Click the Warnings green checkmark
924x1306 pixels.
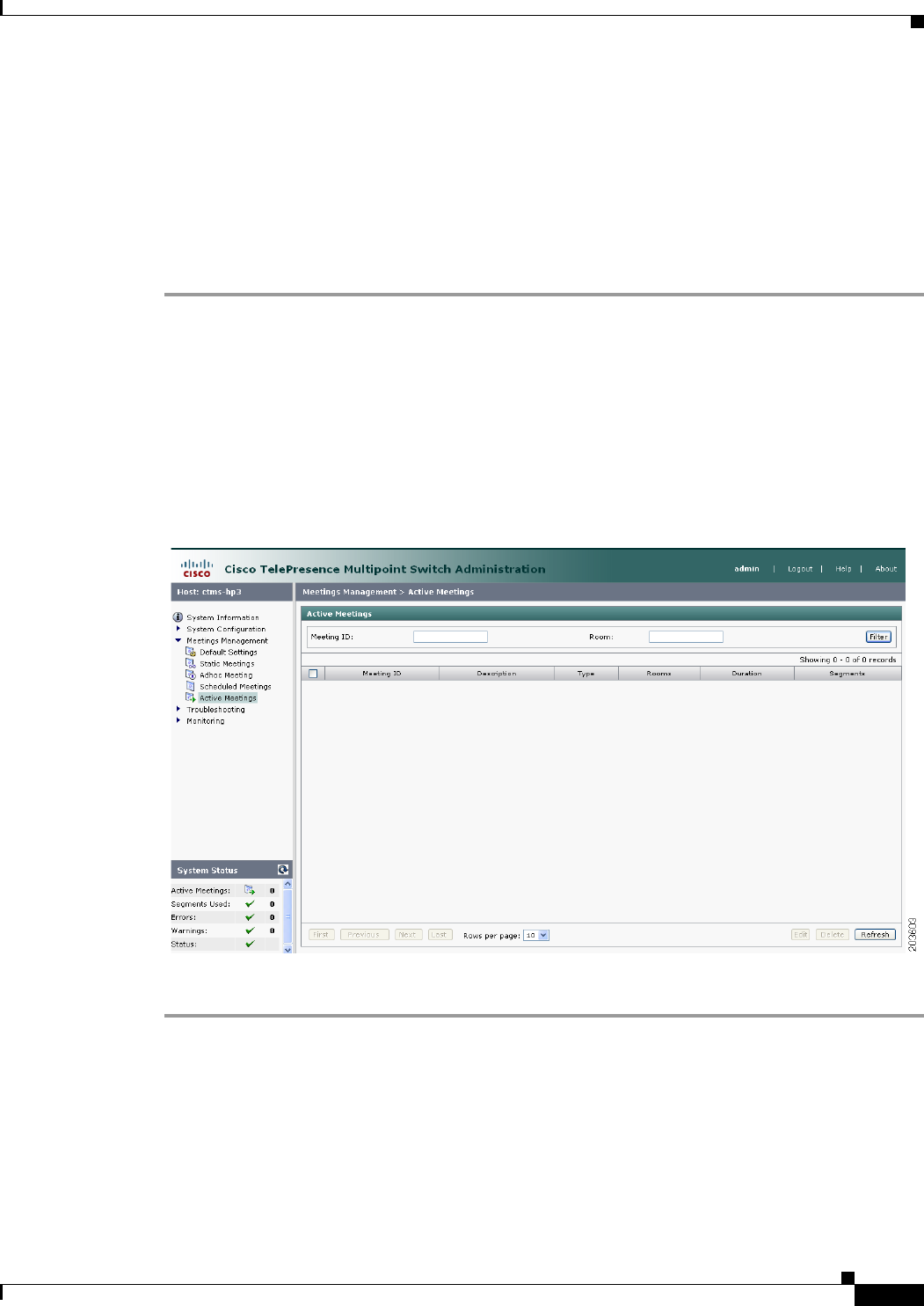click(250, 930)
